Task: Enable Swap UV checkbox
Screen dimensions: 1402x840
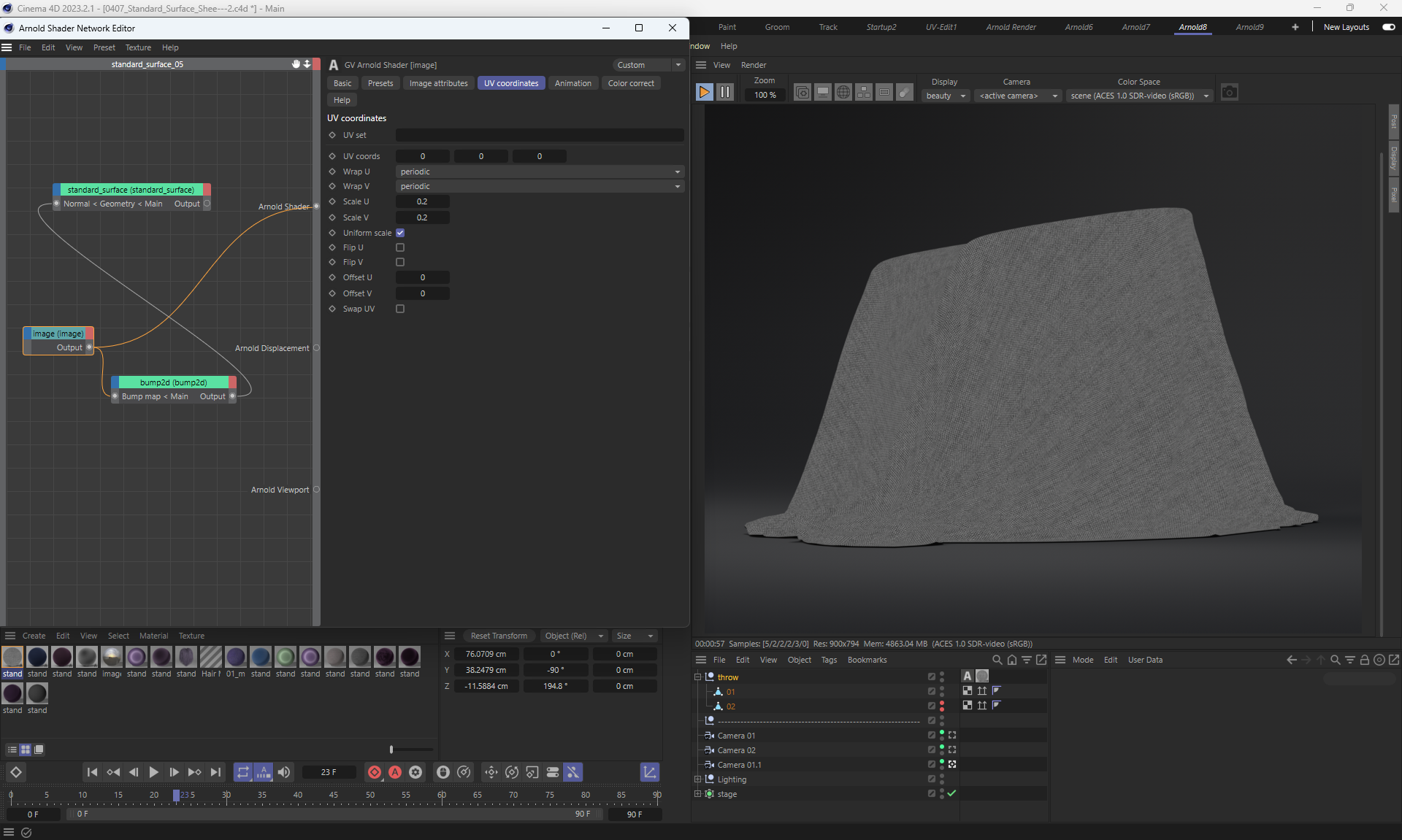Action: pos(400,309)
